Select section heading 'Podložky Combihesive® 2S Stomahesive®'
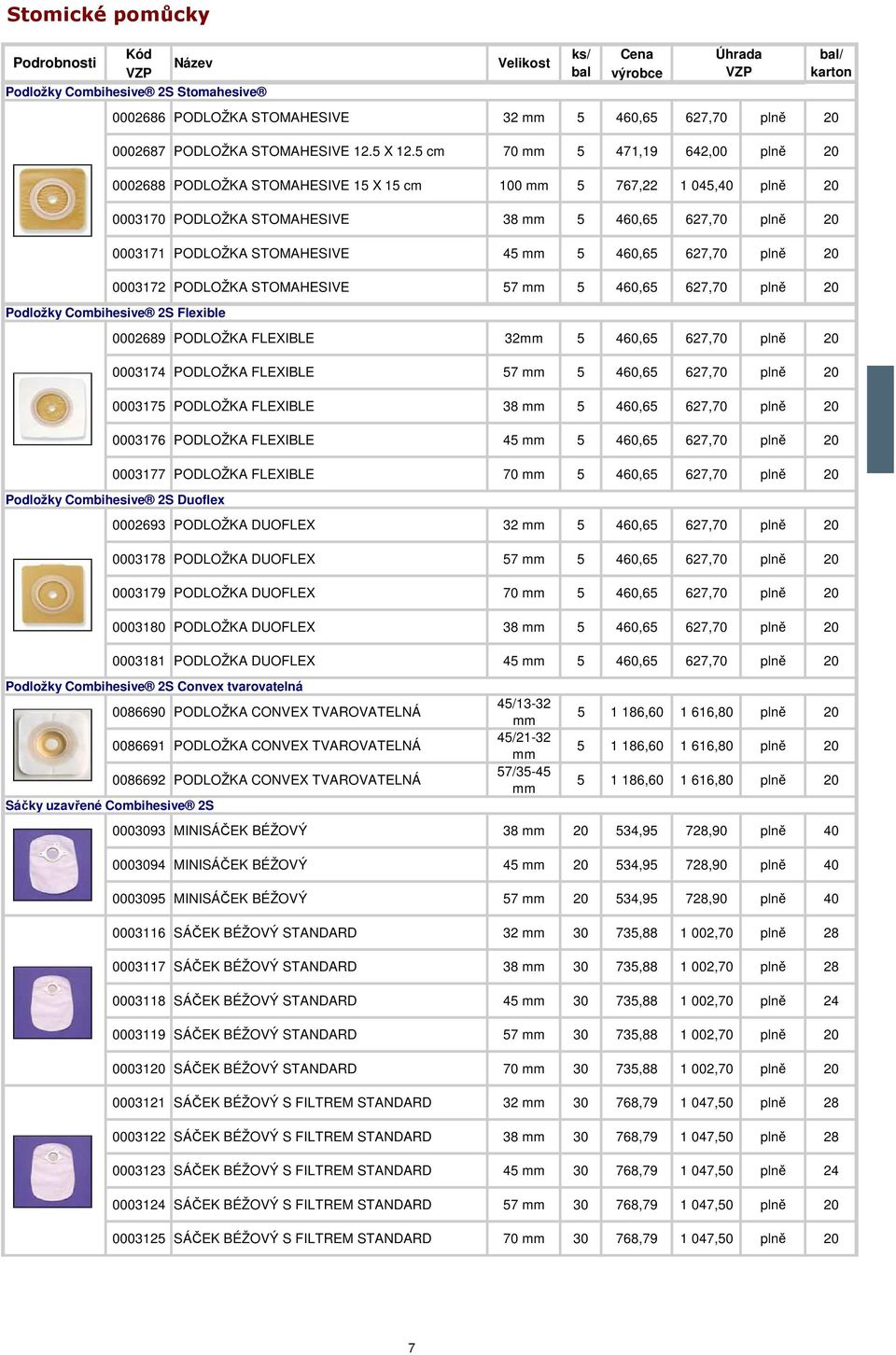 (x=136, y=91)
